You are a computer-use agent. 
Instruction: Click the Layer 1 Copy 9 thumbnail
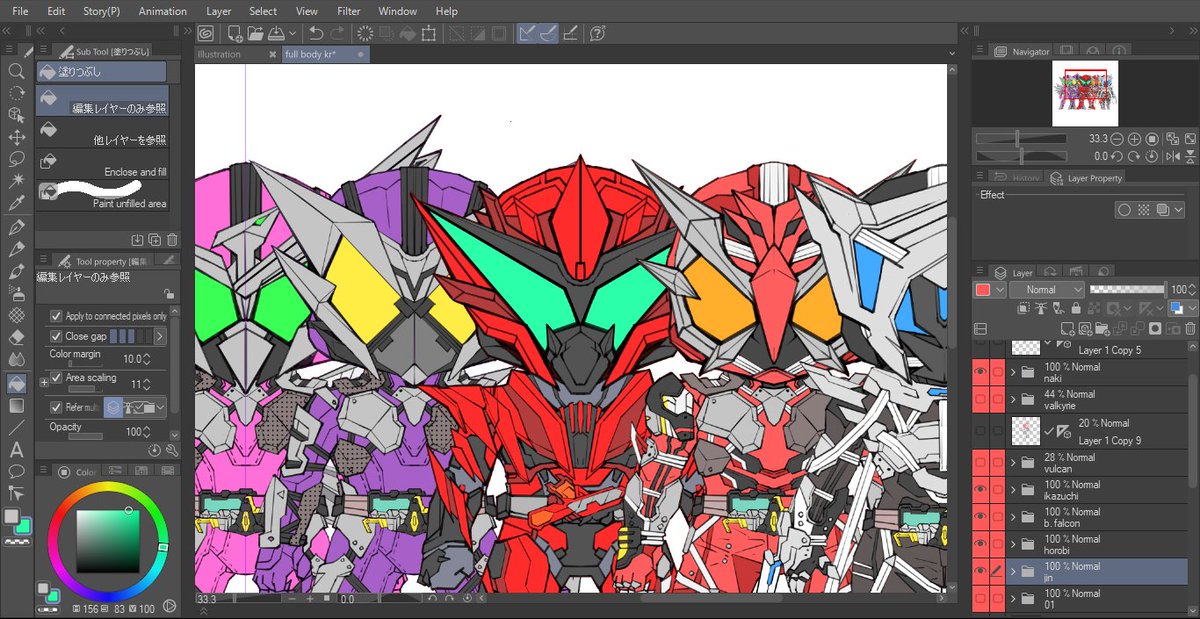[x=1027, y=430]
